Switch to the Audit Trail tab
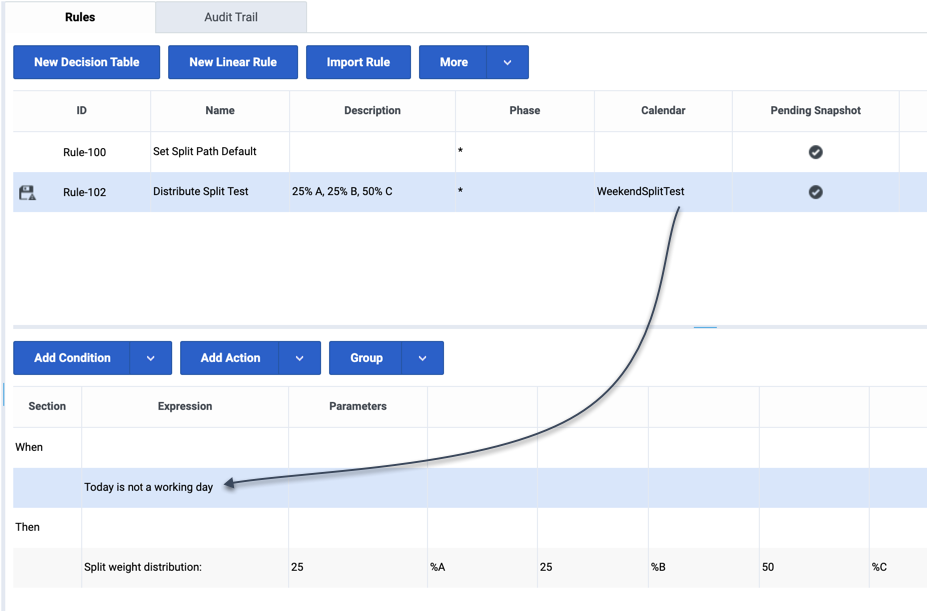 click(231, 17)
